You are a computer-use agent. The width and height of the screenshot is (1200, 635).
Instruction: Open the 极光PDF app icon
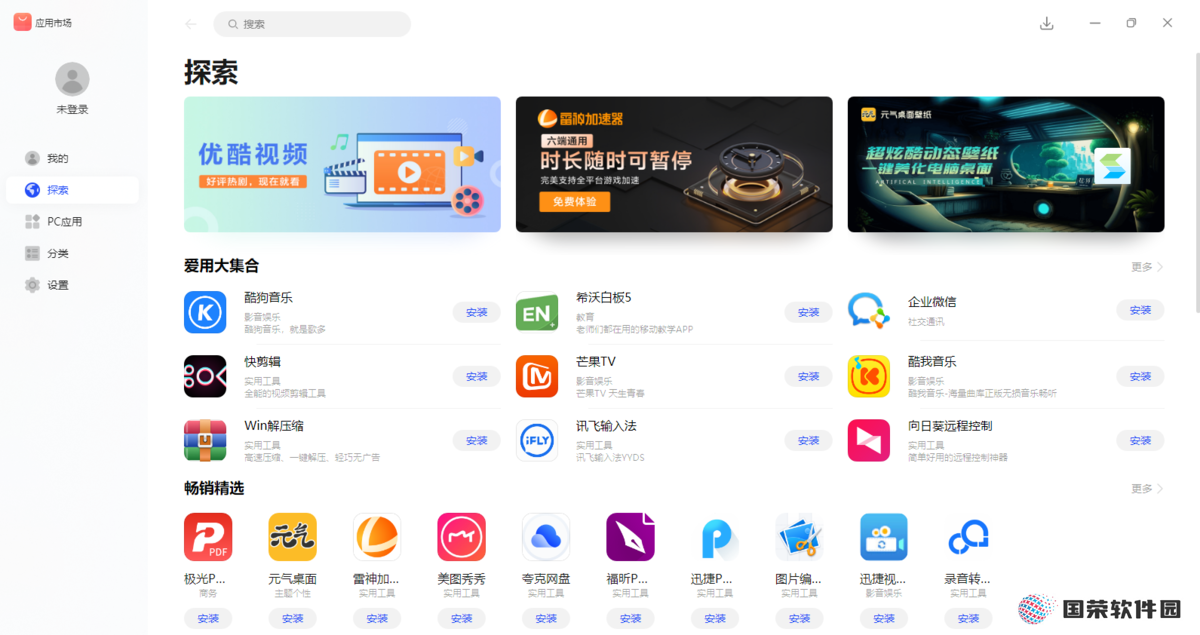click(x=208, y=537)
